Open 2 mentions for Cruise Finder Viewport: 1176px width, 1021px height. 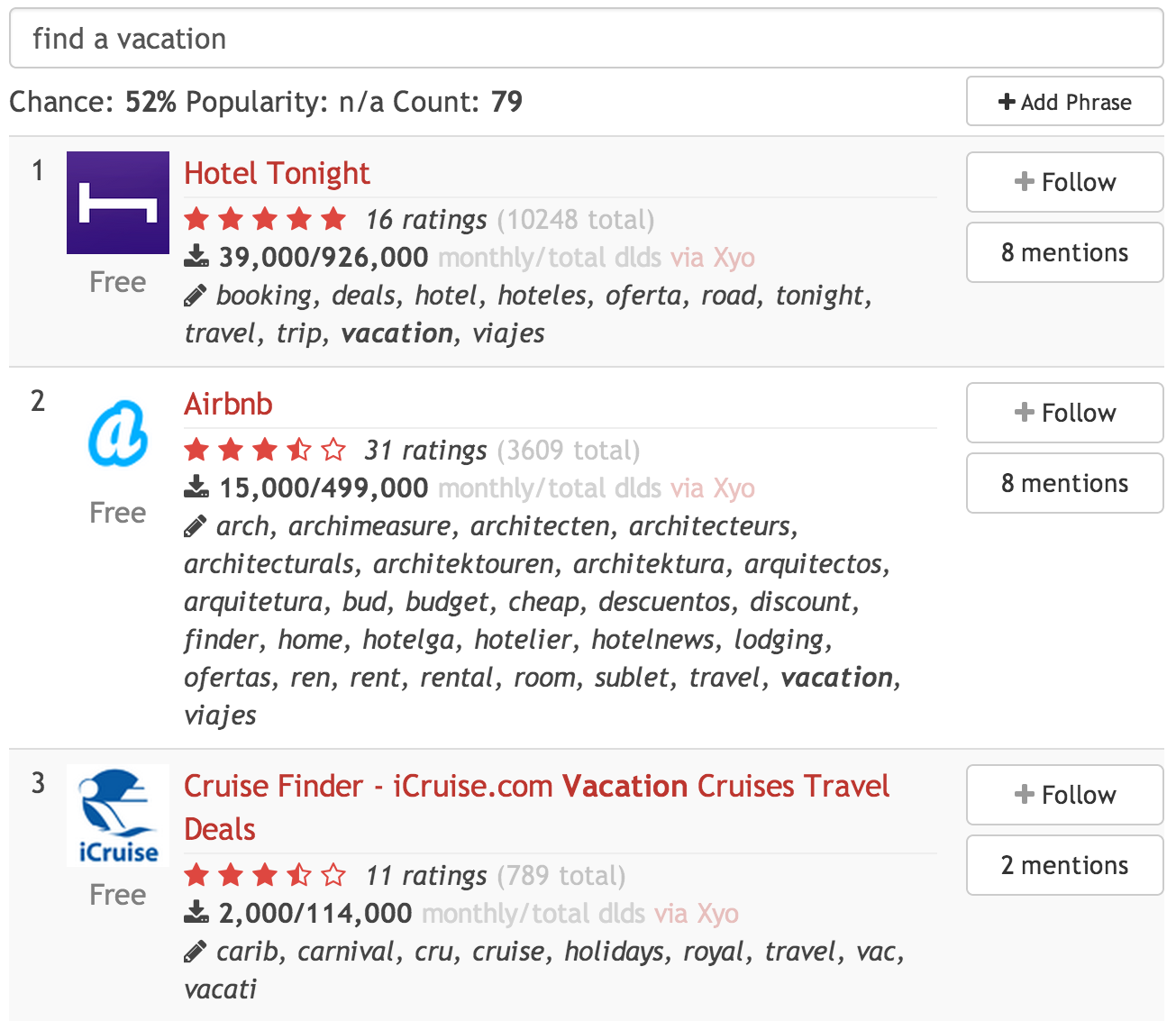(1065, 865)
